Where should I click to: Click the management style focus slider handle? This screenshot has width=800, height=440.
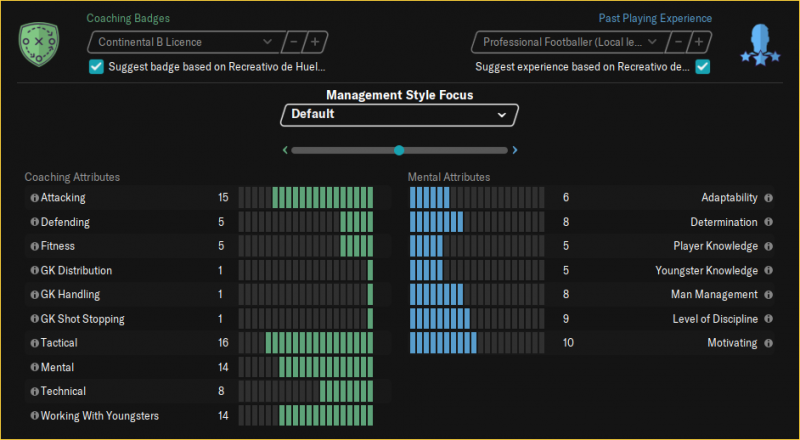399,150
